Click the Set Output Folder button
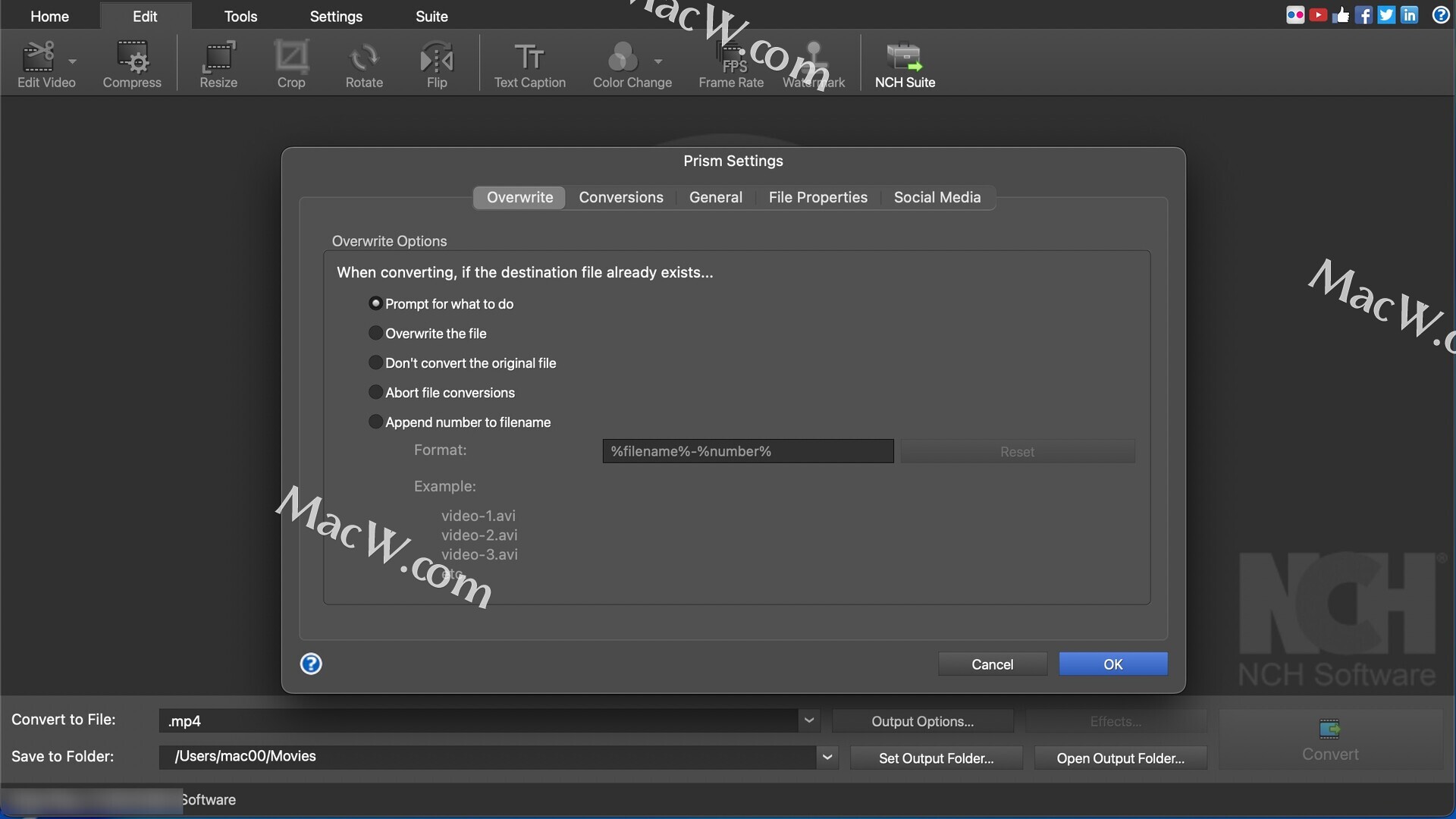This screenshot has width=1456, height=819. pyautogui.click(x=936, y=758)
